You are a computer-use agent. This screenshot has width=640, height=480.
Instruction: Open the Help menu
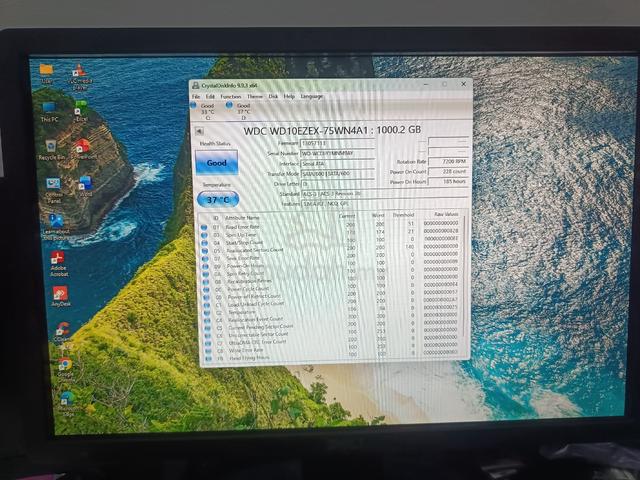point(289,96)
